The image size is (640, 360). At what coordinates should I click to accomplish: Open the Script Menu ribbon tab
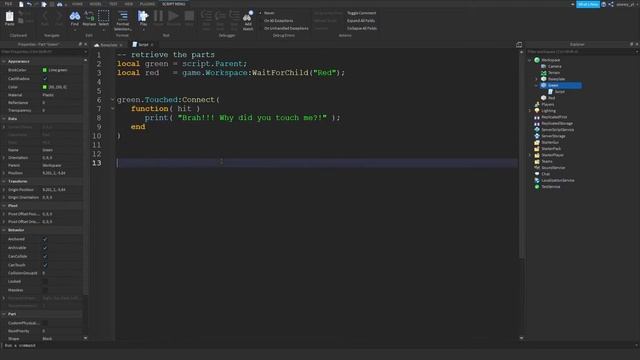[173, 4]
